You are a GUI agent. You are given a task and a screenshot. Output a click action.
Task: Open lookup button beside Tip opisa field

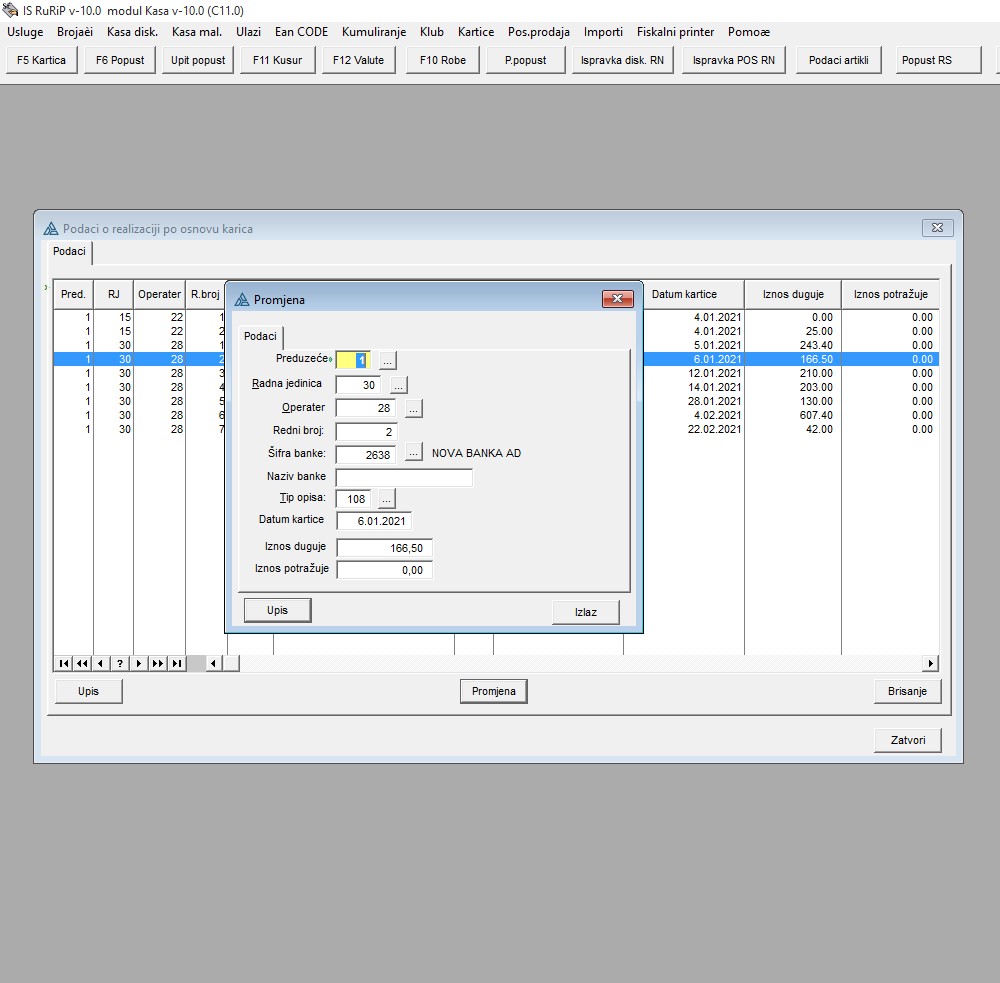(x=387, y=498)
